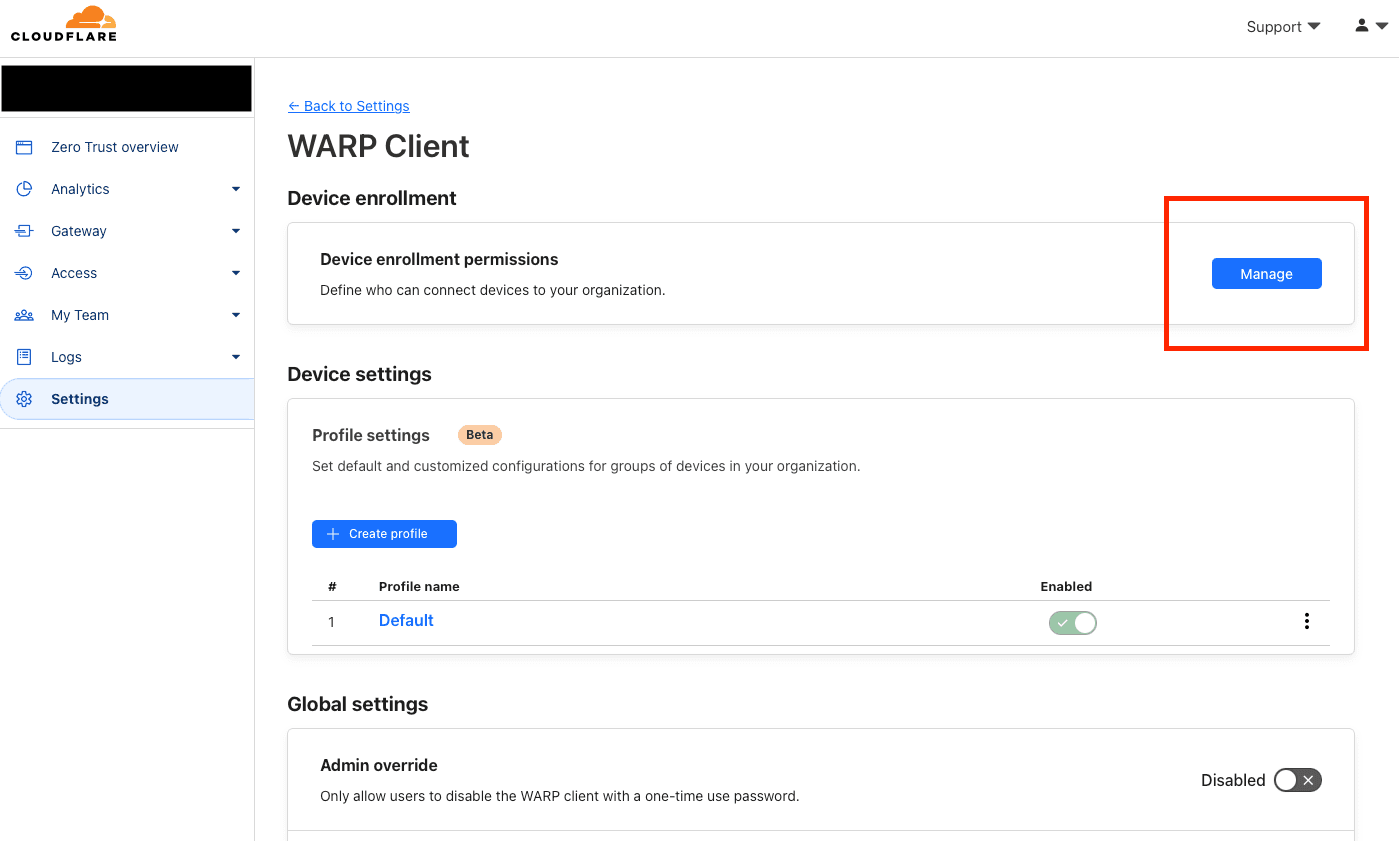1399x841 pixels.
Task: Open the Support dropdown
Action: tap(1283, 27)
